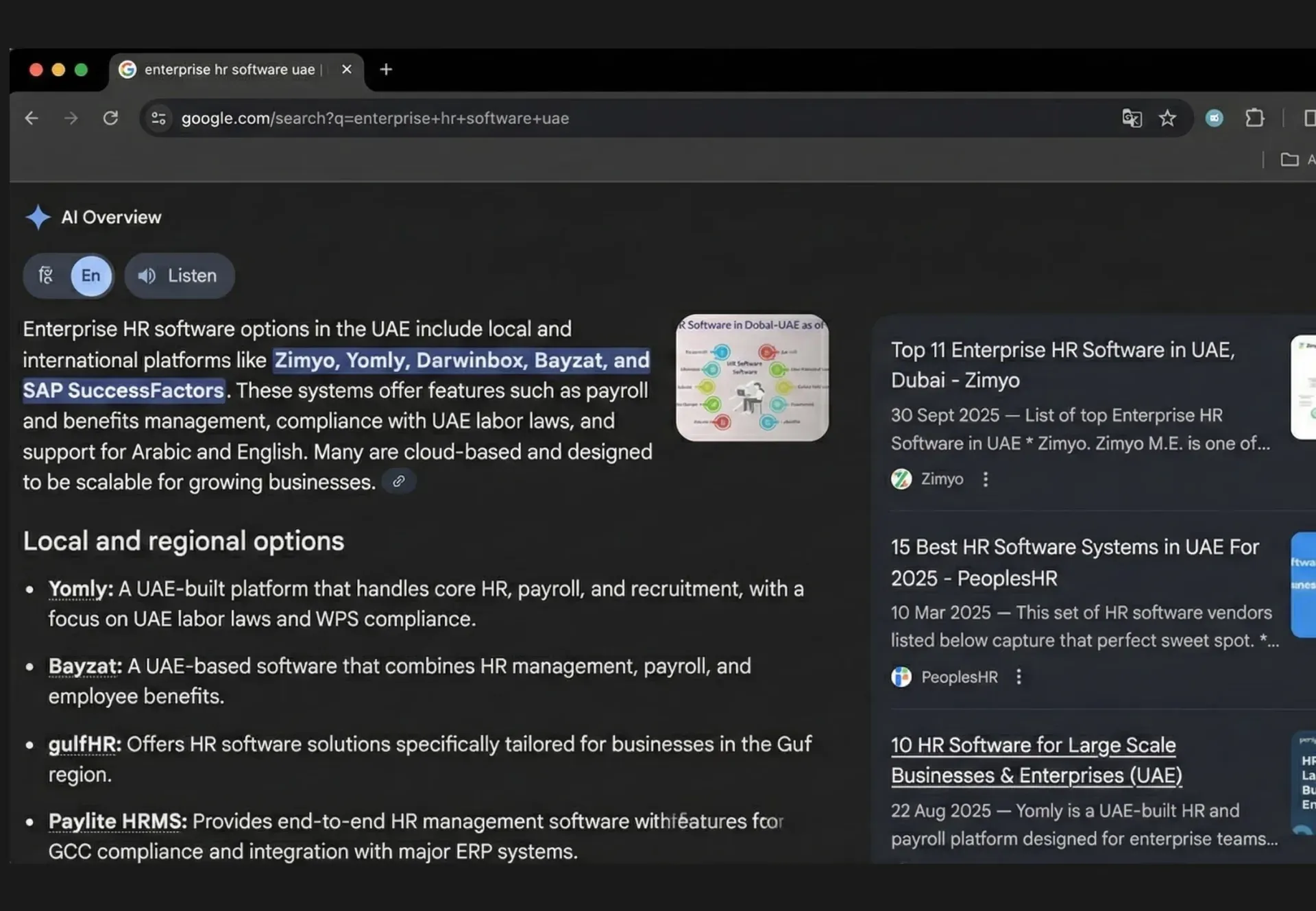The image size is (1316, 911).
Task: Open the extensions puzzle icon
Action: pos(1254,118)
